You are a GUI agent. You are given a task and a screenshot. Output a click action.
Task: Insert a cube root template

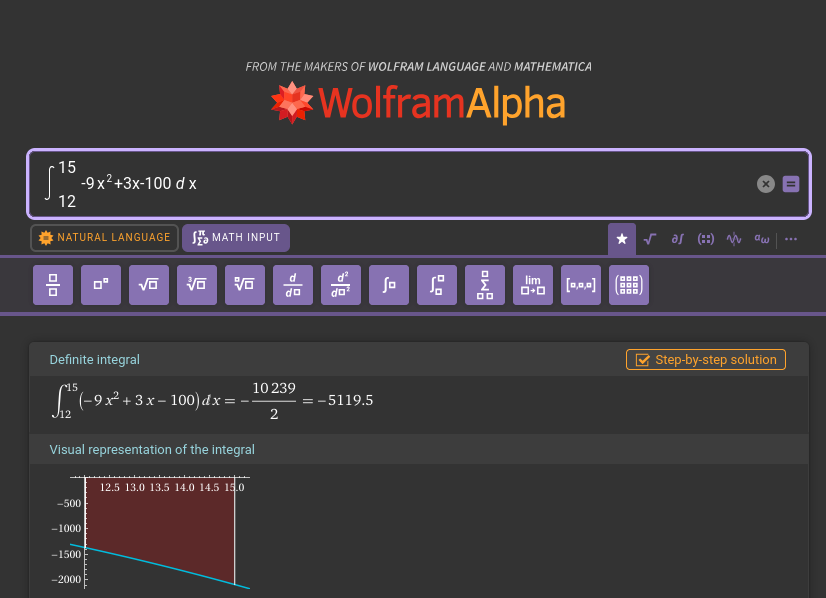197,285
